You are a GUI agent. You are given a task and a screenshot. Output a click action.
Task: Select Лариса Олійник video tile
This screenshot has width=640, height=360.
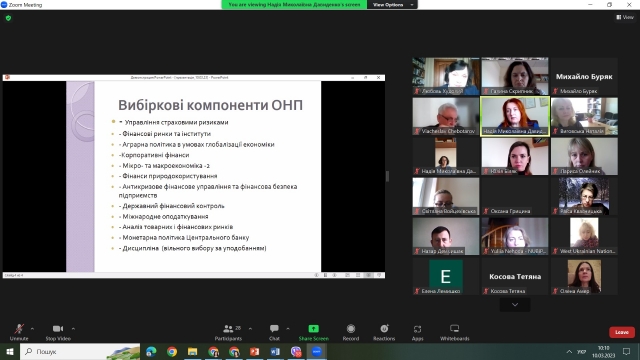[x=584, y=156]
